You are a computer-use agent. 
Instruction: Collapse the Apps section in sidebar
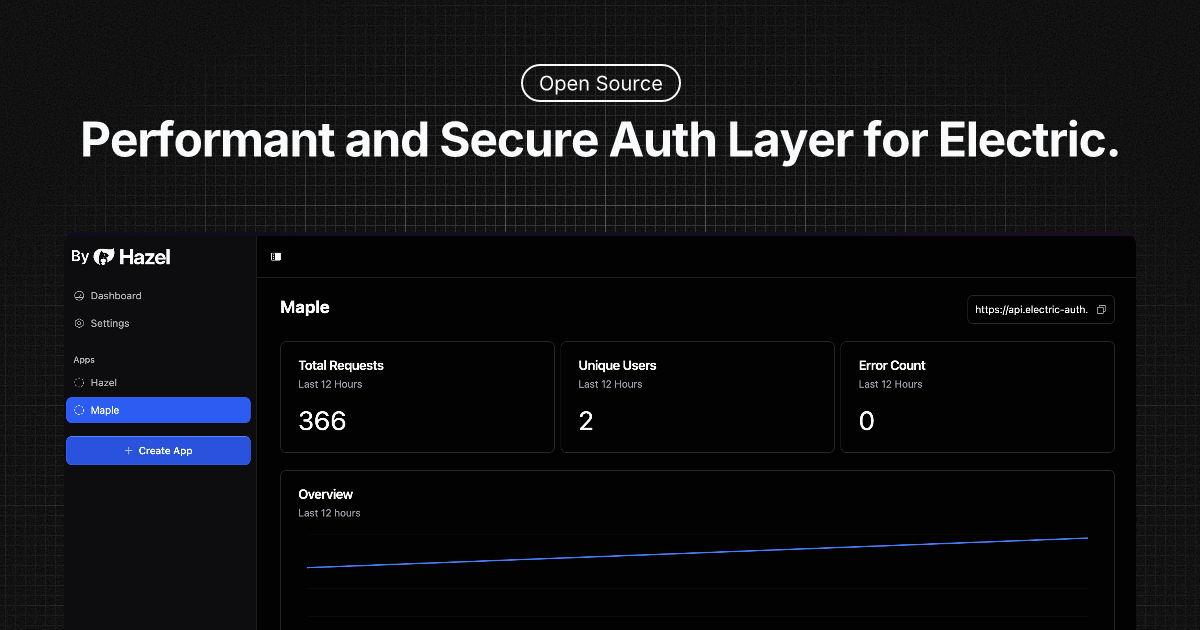tap(84, 359)
